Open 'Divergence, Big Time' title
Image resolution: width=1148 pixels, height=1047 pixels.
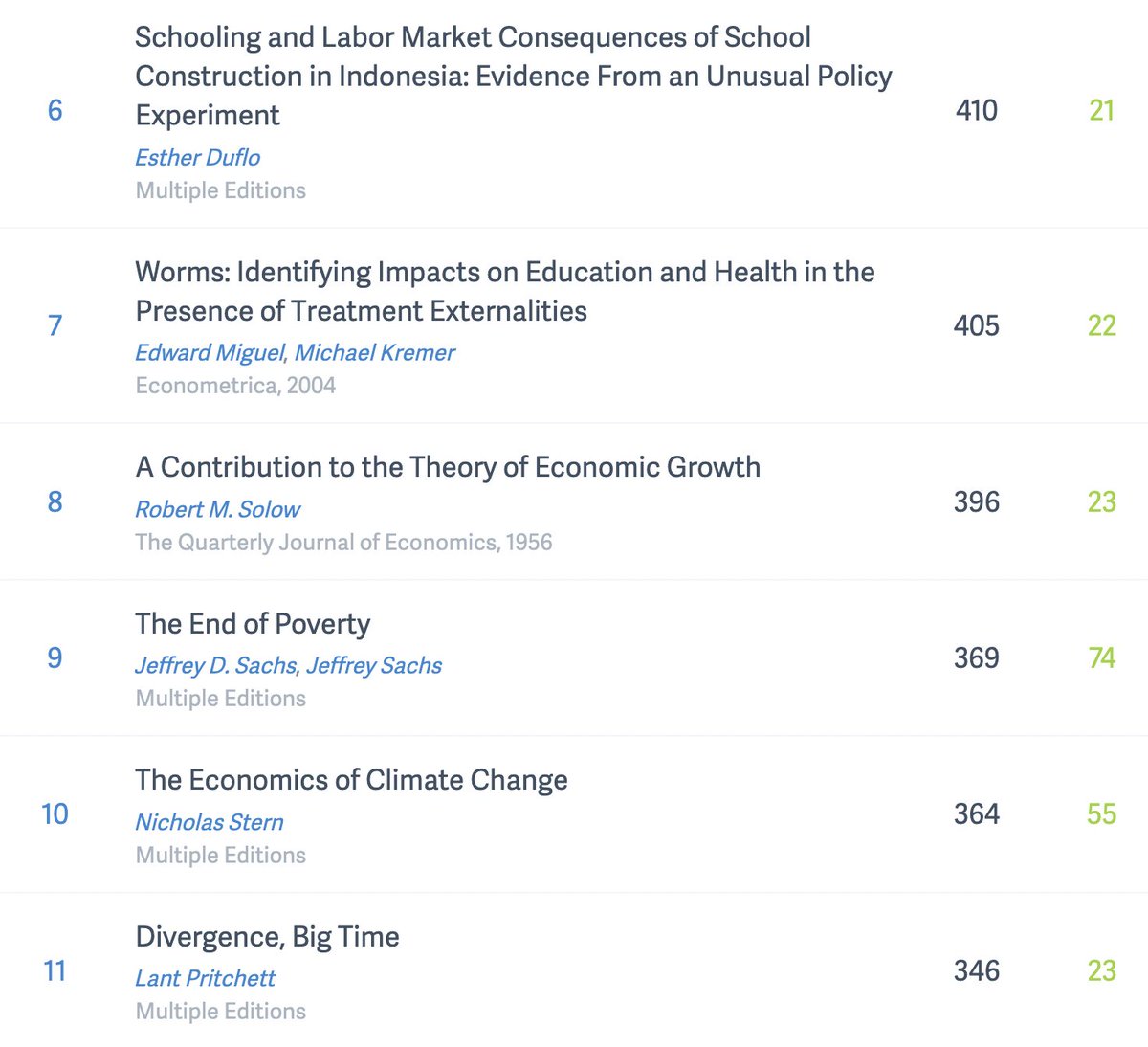(x=267, y=936)
